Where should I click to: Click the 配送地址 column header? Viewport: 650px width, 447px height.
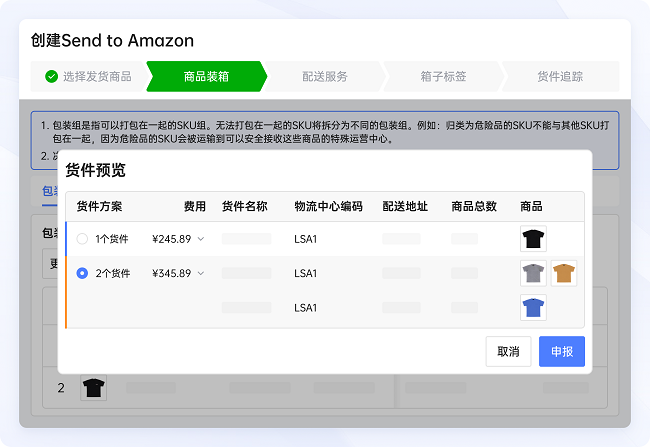coord(405,206)
